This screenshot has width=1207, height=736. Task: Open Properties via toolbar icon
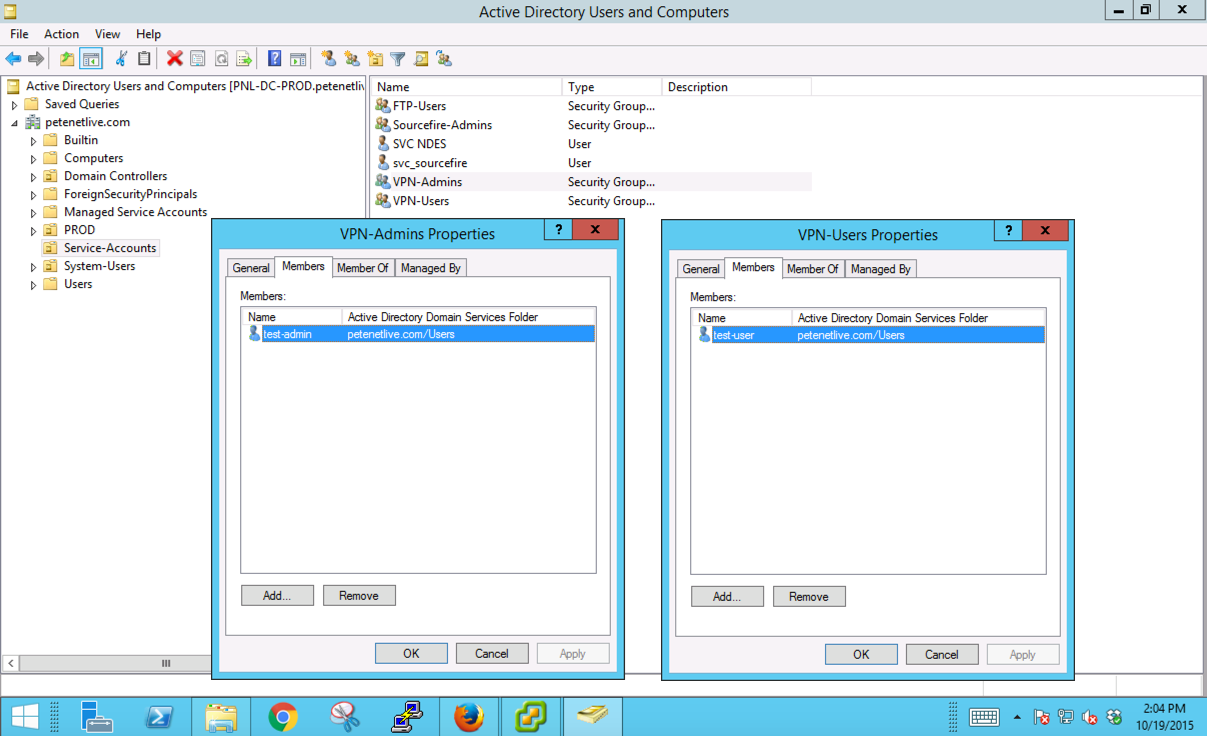point(198,59)
